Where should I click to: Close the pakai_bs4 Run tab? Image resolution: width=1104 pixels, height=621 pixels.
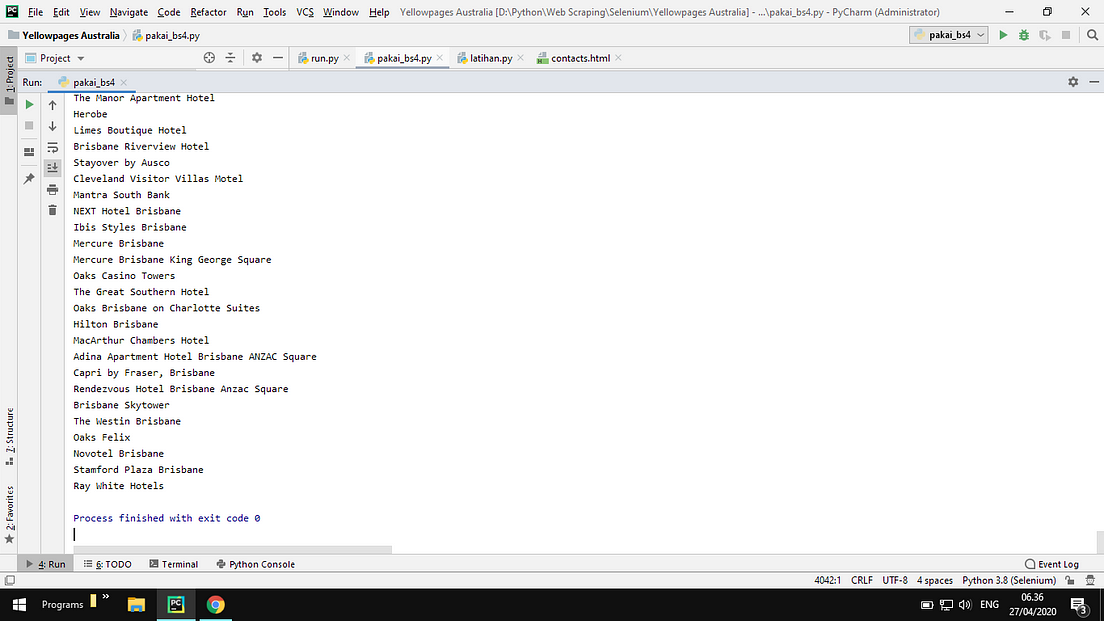coord(123,82)
